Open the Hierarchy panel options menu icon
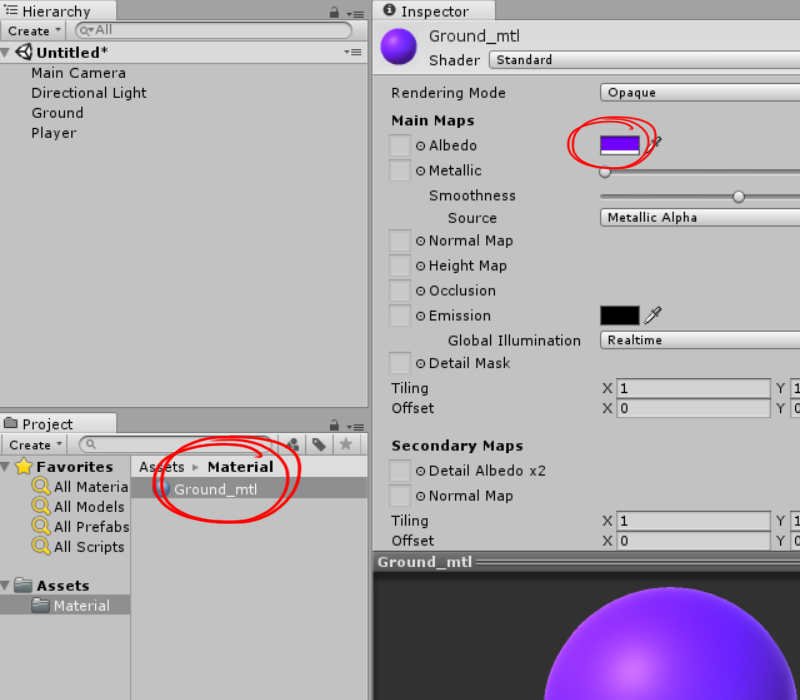The height and width of the screenshot is (700, 800). (355, 14)
